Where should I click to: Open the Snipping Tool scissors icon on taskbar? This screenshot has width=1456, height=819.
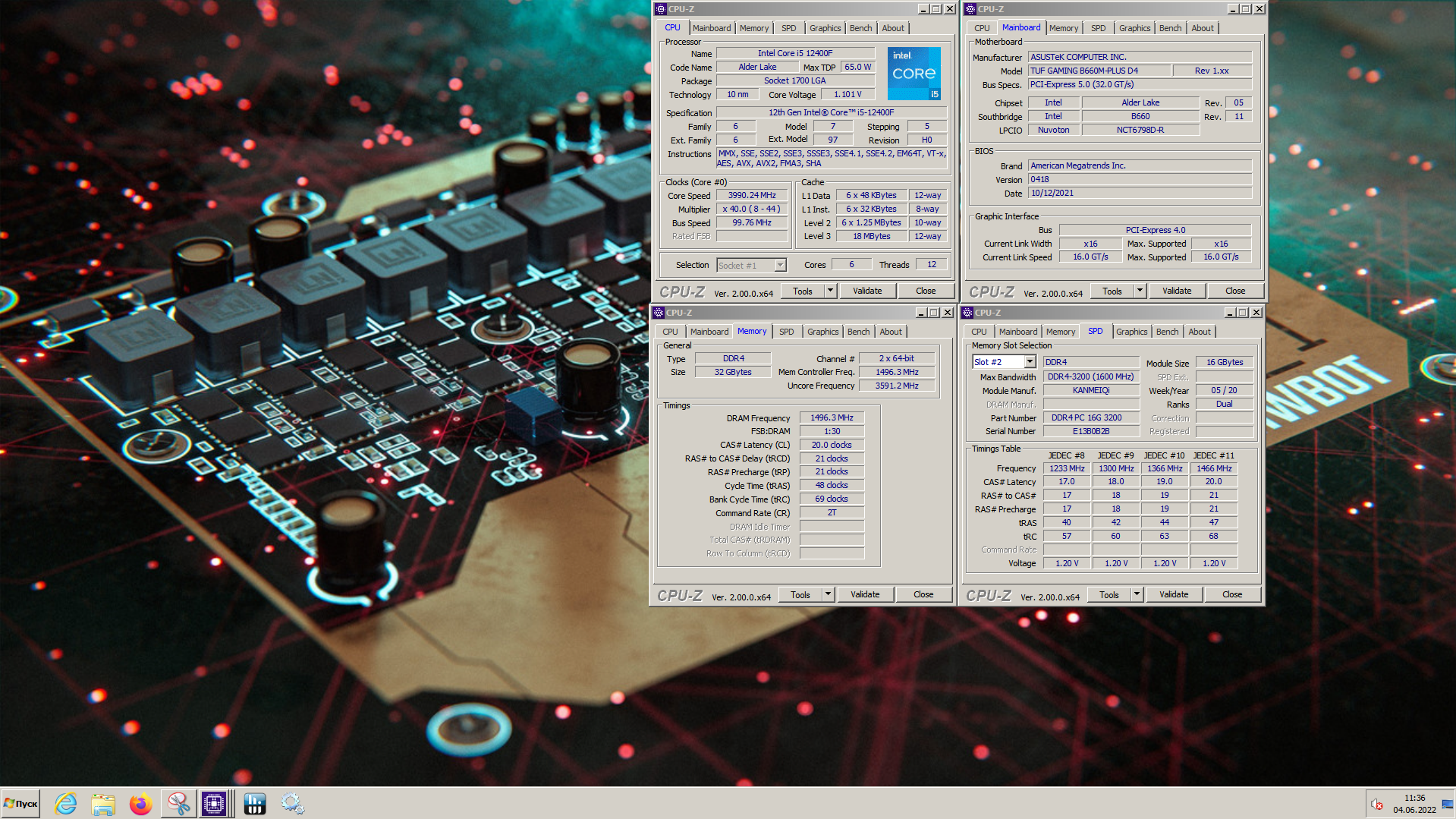click(178, 804)
